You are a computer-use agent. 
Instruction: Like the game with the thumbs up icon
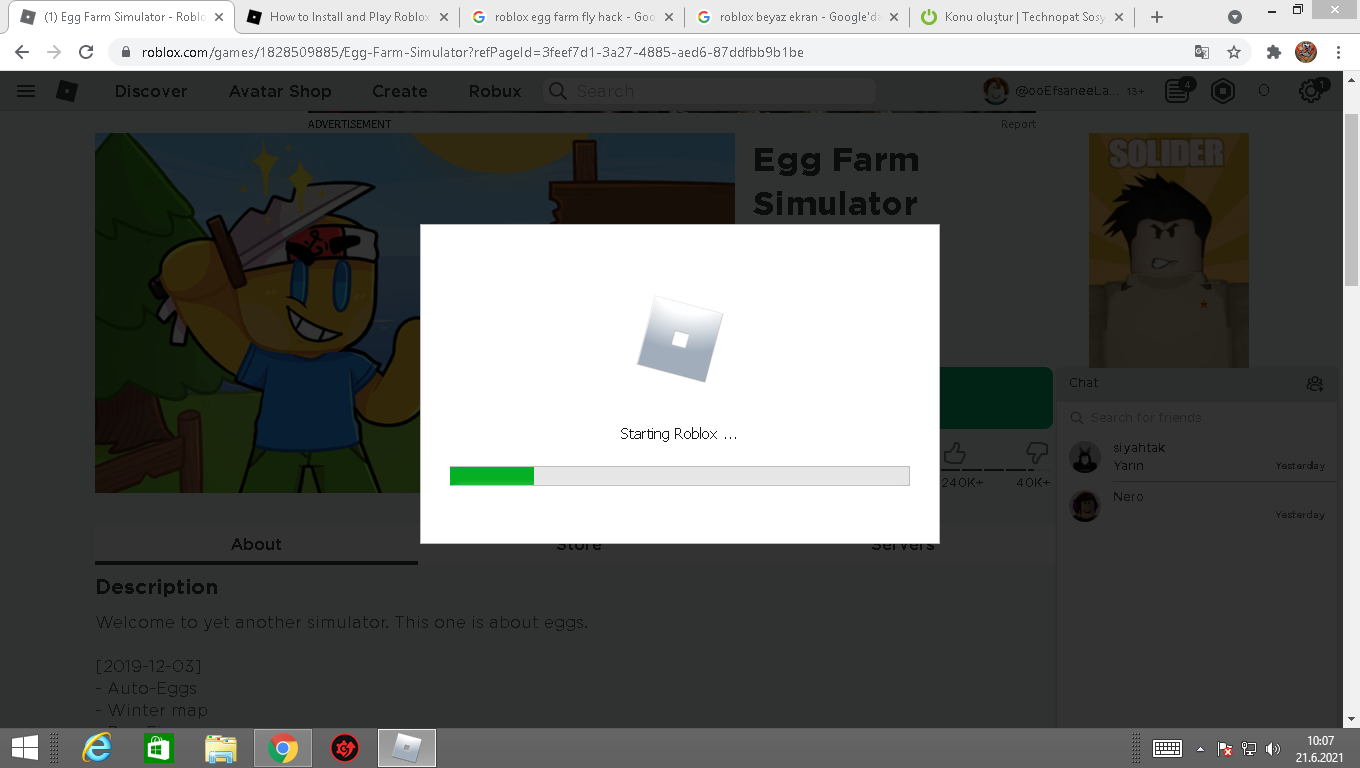coord(955,454)
